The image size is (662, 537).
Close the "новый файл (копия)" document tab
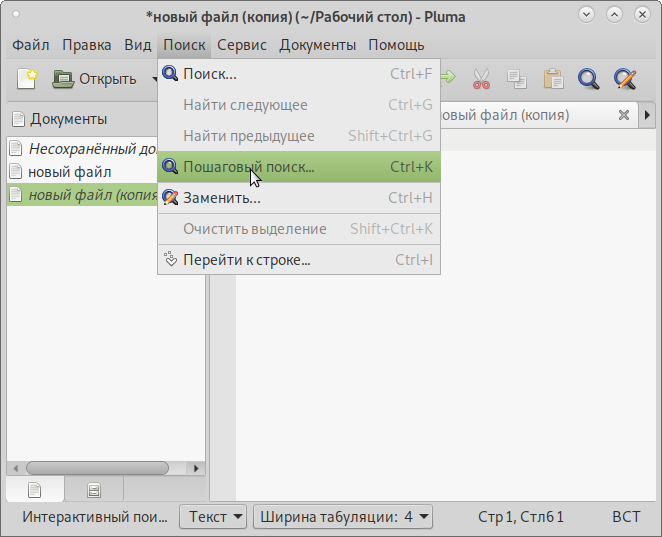coord(623,115)
